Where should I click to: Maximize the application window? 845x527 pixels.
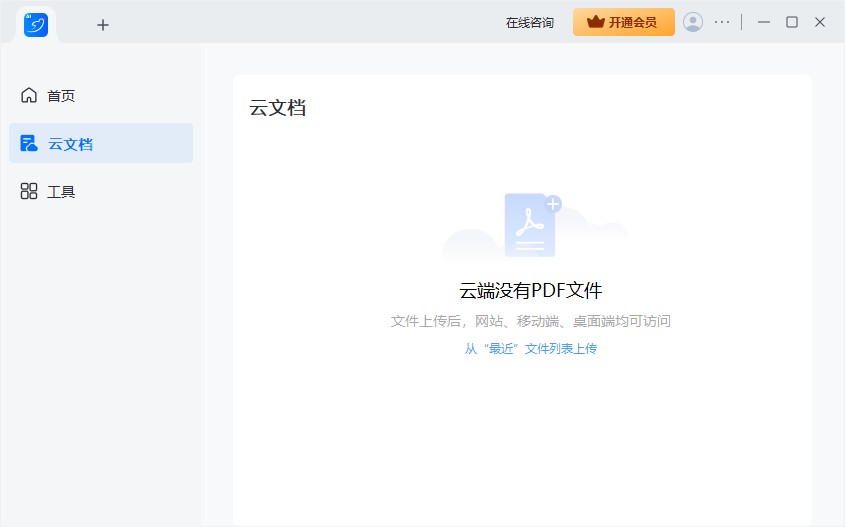tap(792, 22)
